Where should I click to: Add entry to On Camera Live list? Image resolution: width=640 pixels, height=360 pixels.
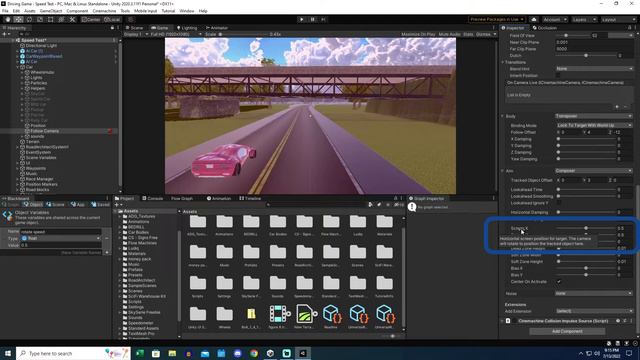[617, 107]
